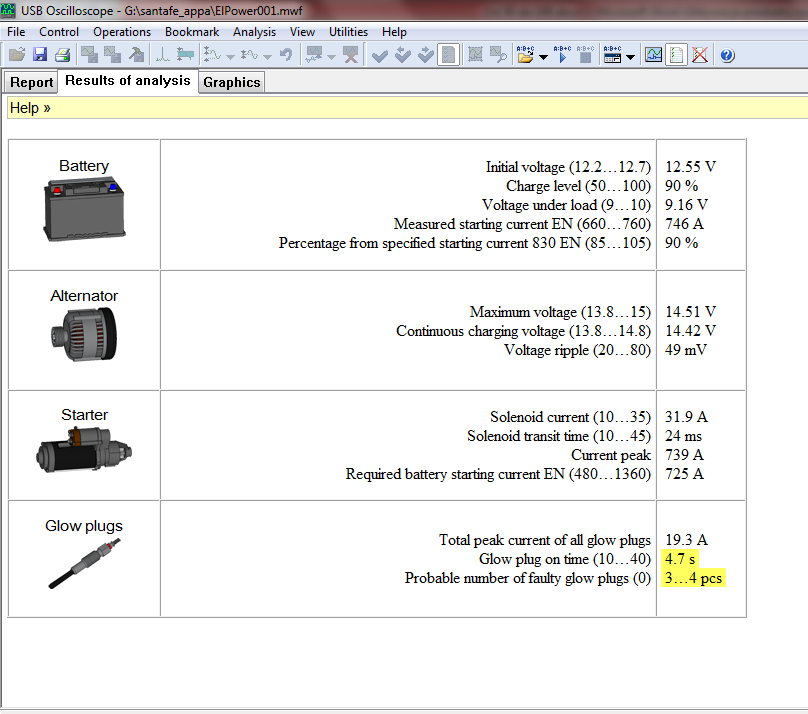The image size is (808, 714).
Task: Expand the load script folder dropdown arrow
Action: coord(543,57)
